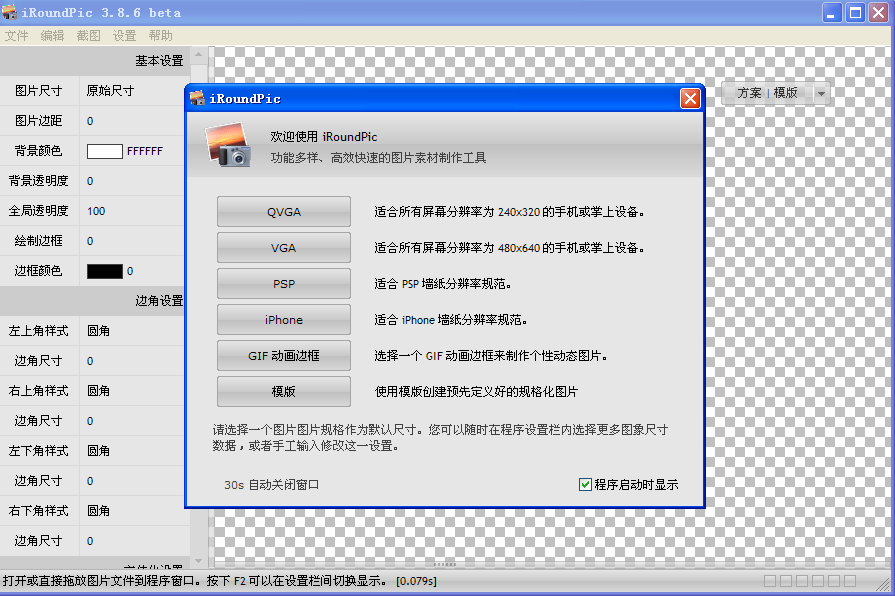
Task: Open the 帮助 menu
Action: [160, 35]
